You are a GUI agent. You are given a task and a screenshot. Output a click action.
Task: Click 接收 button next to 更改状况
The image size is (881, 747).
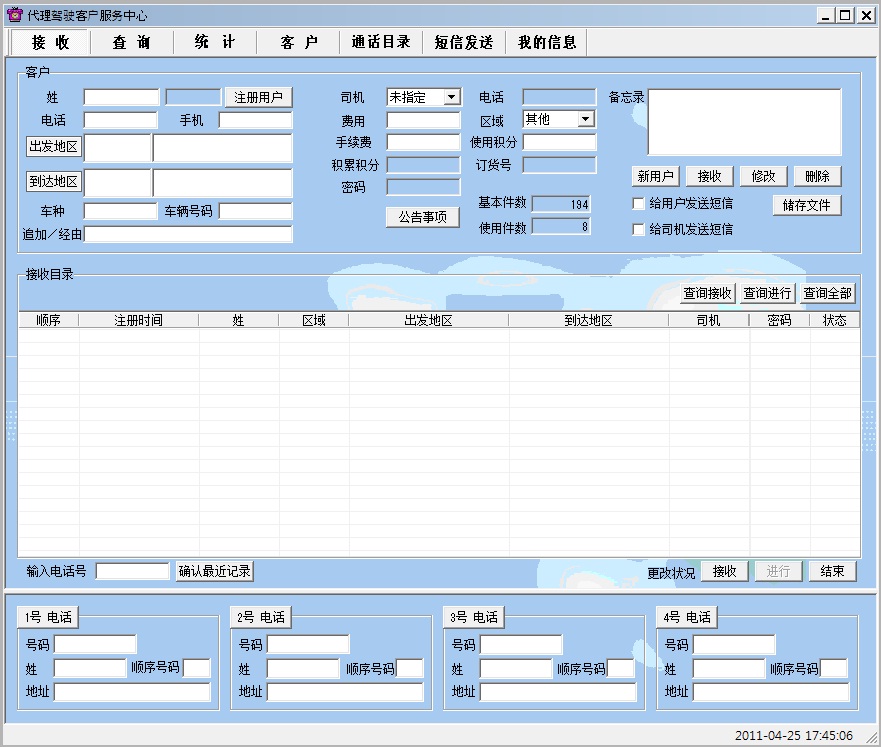click(724, 571)
